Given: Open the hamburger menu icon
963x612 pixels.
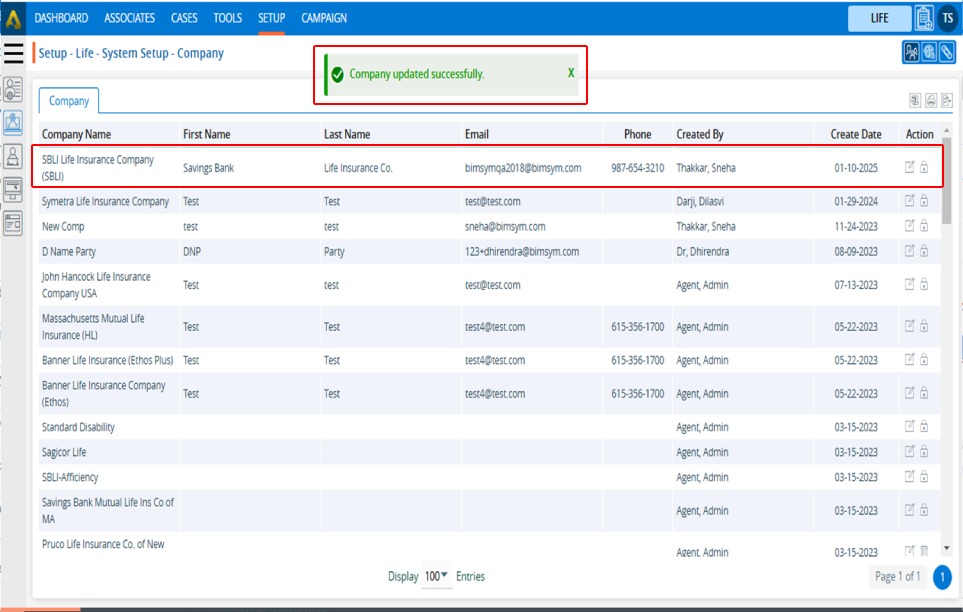Looking at the screenshot, I should point(14,53).
